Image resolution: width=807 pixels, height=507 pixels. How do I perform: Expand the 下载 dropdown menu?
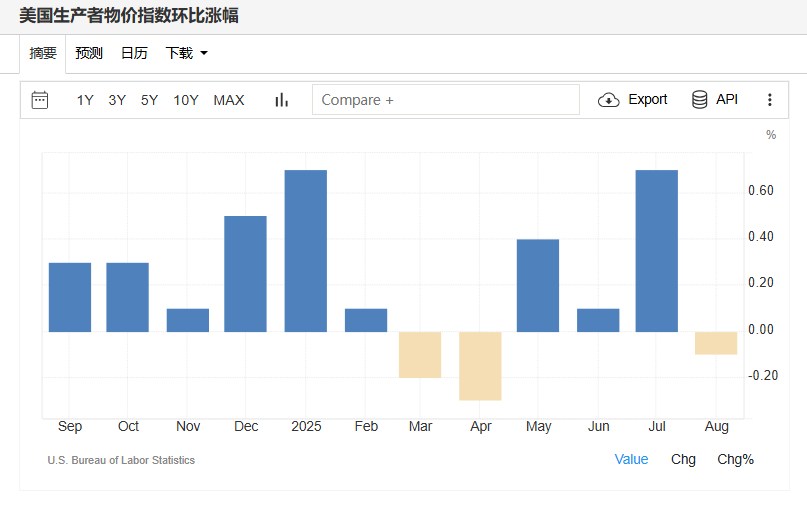[186, 54]
